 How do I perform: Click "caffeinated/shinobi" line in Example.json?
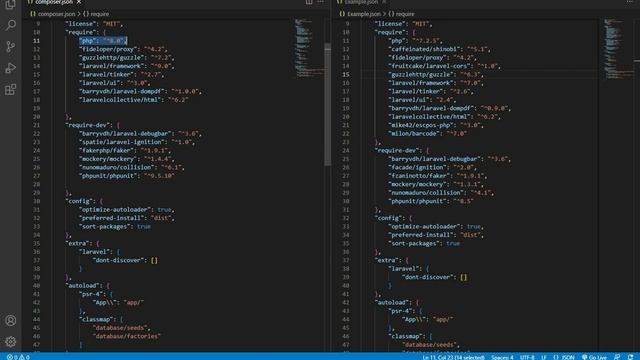click(439, 49)
